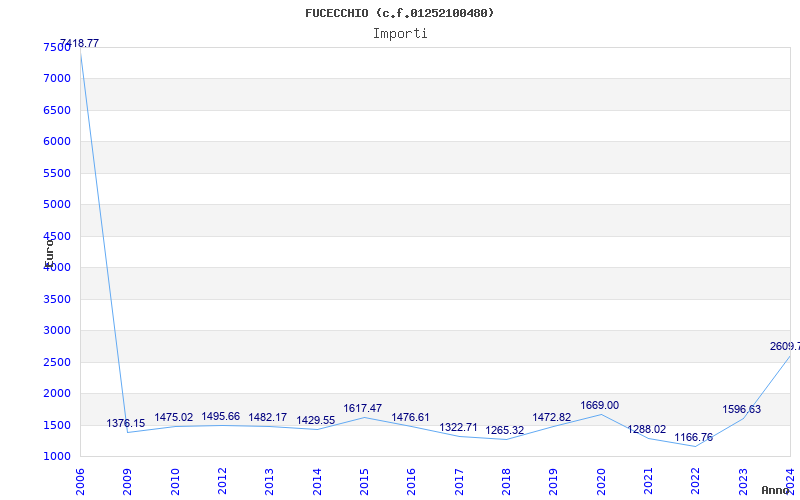Click y-axis tick label 7000
The image size is (800, 500).
57,79
